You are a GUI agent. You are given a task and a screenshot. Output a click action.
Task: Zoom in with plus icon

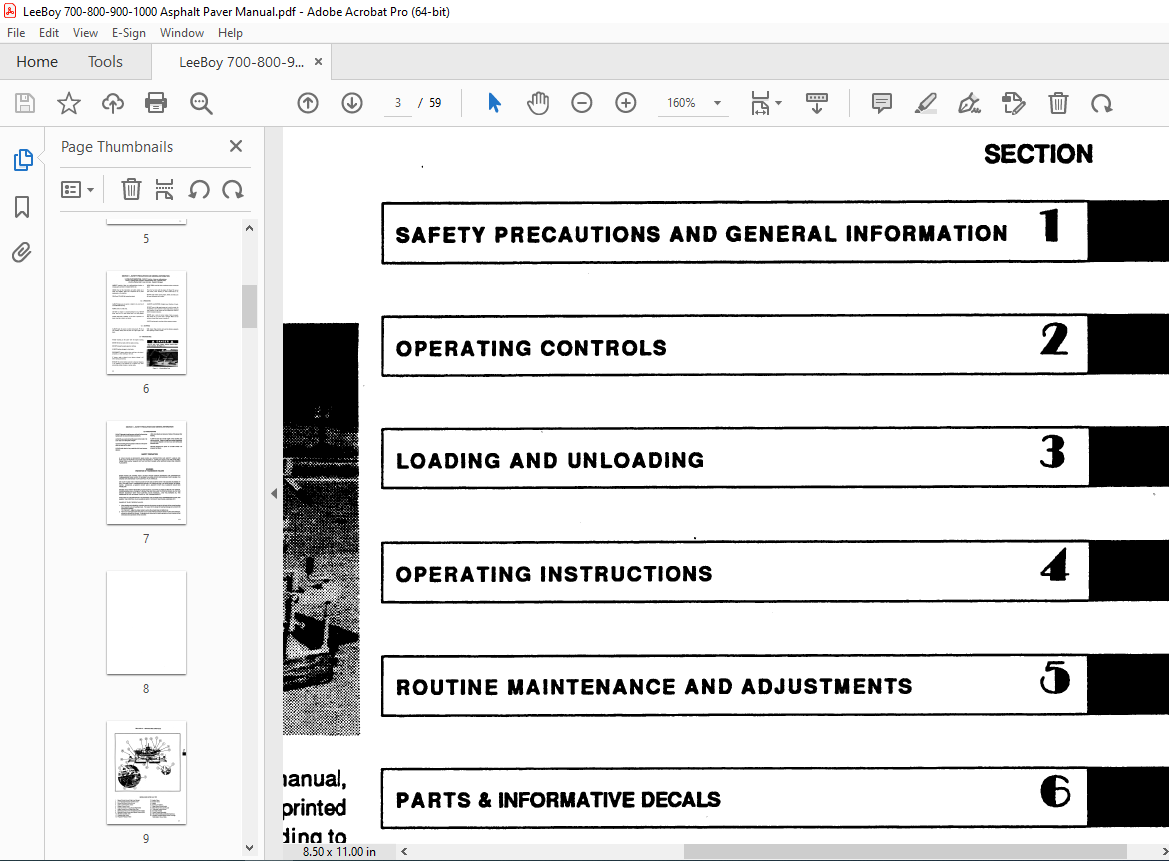(x=626, y=103)
